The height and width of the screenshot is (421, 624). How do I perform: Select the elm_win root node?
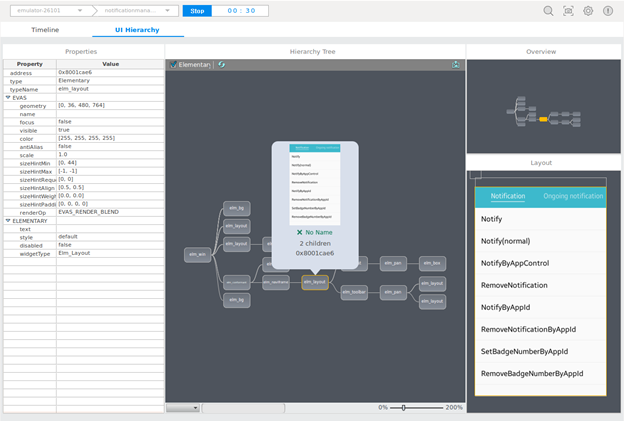197,255
